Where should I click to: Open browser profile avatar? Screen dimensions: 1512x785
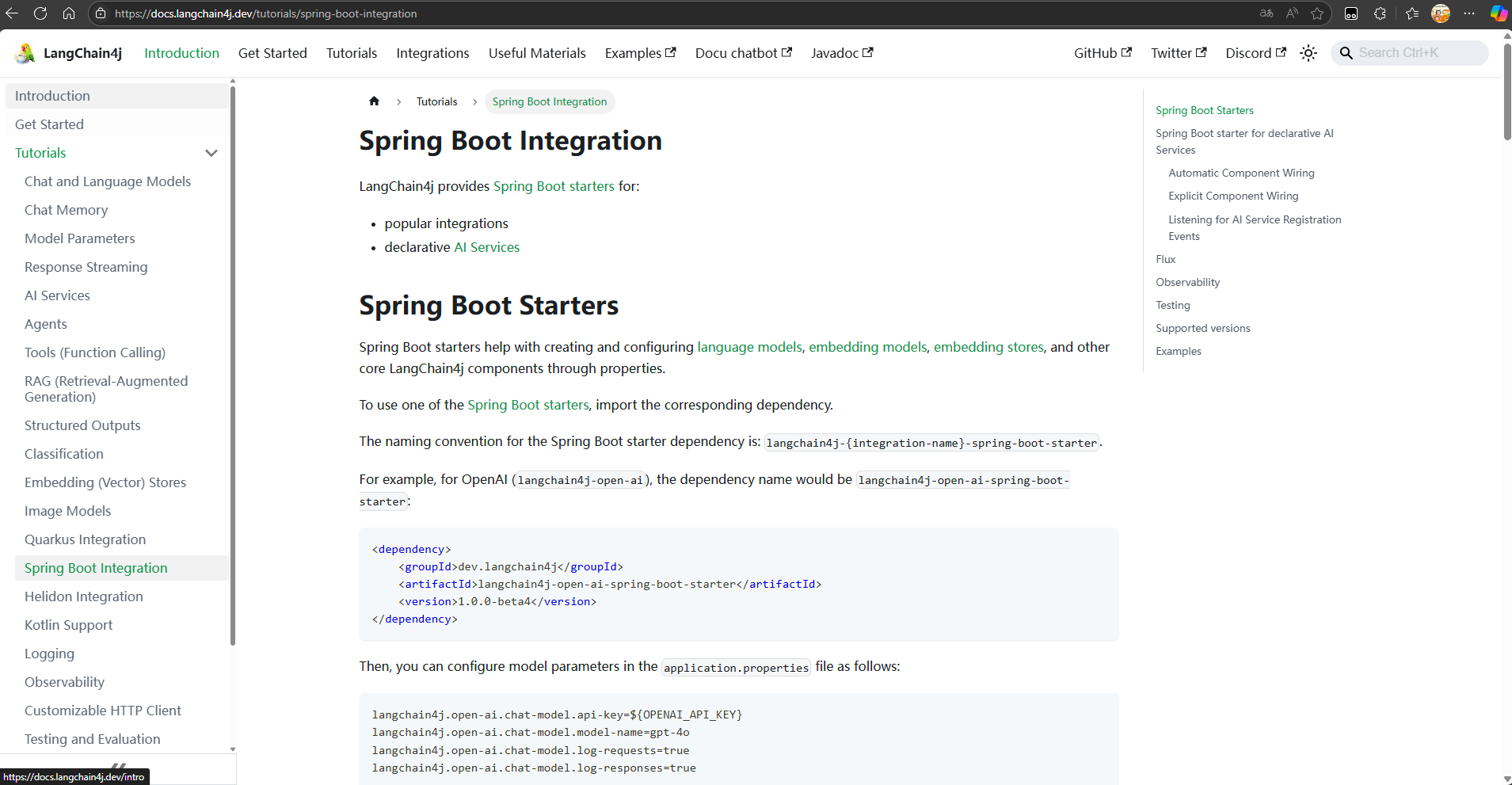(x=1441, y=13)
